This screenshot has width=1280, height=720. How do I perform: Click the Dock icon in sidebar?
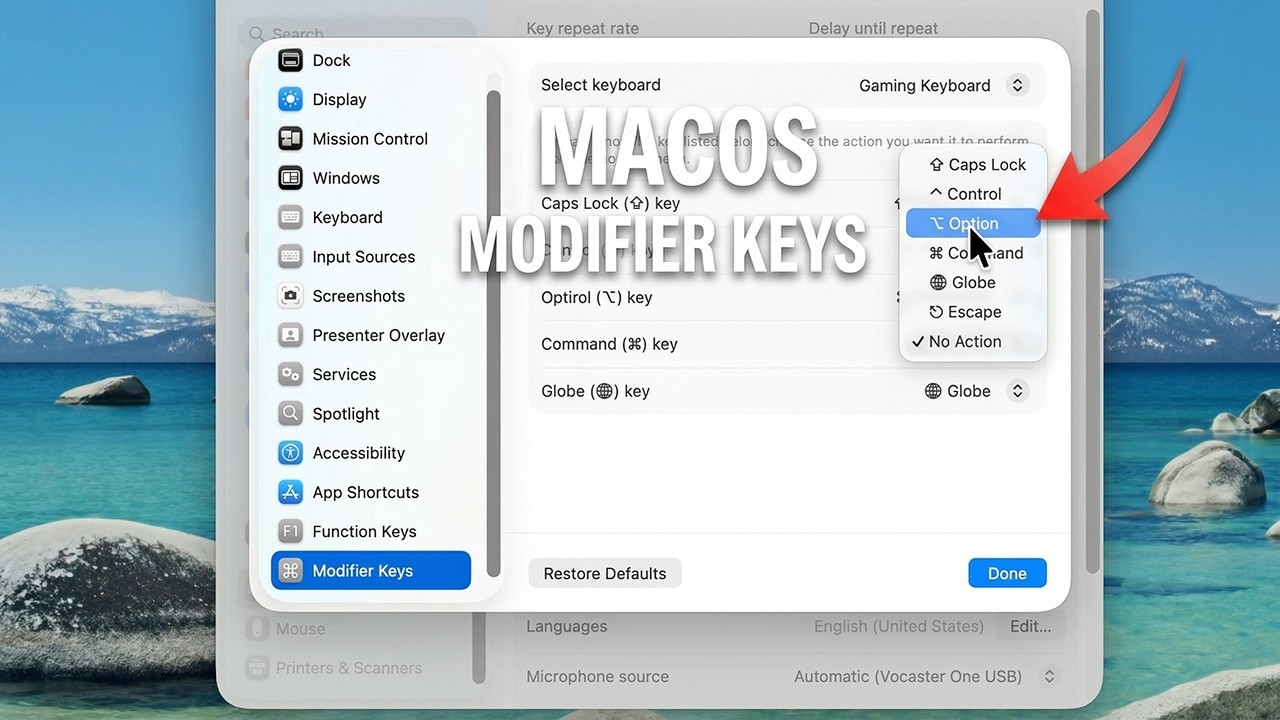(290, 60)
